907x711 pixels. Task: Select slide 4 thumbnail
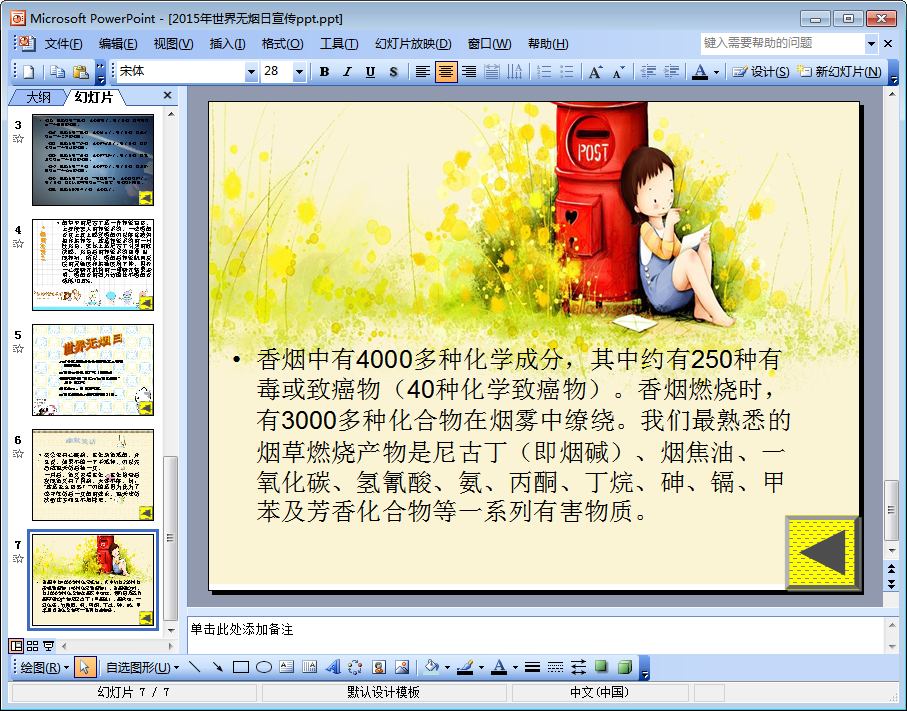[93, 265]
